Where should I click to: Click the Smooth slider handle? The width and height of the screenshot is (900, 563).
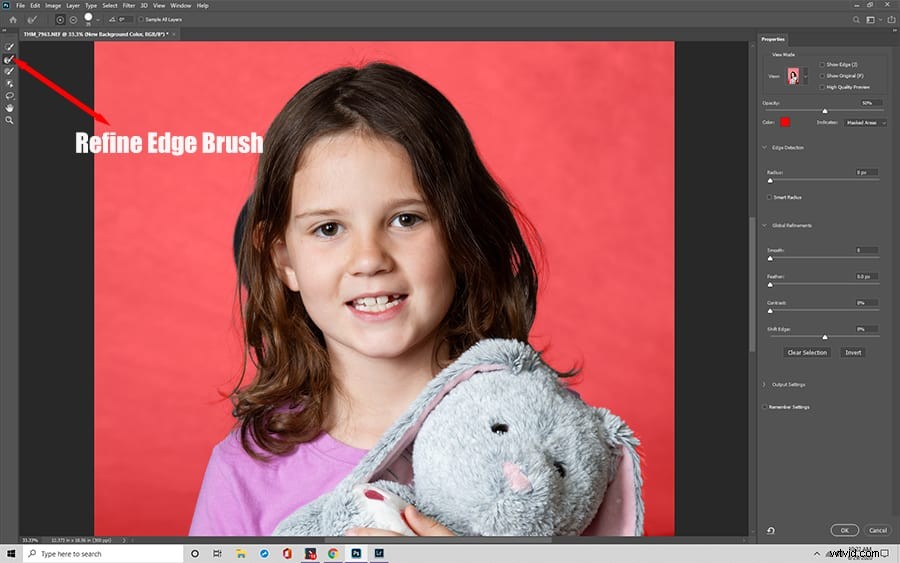770,258
